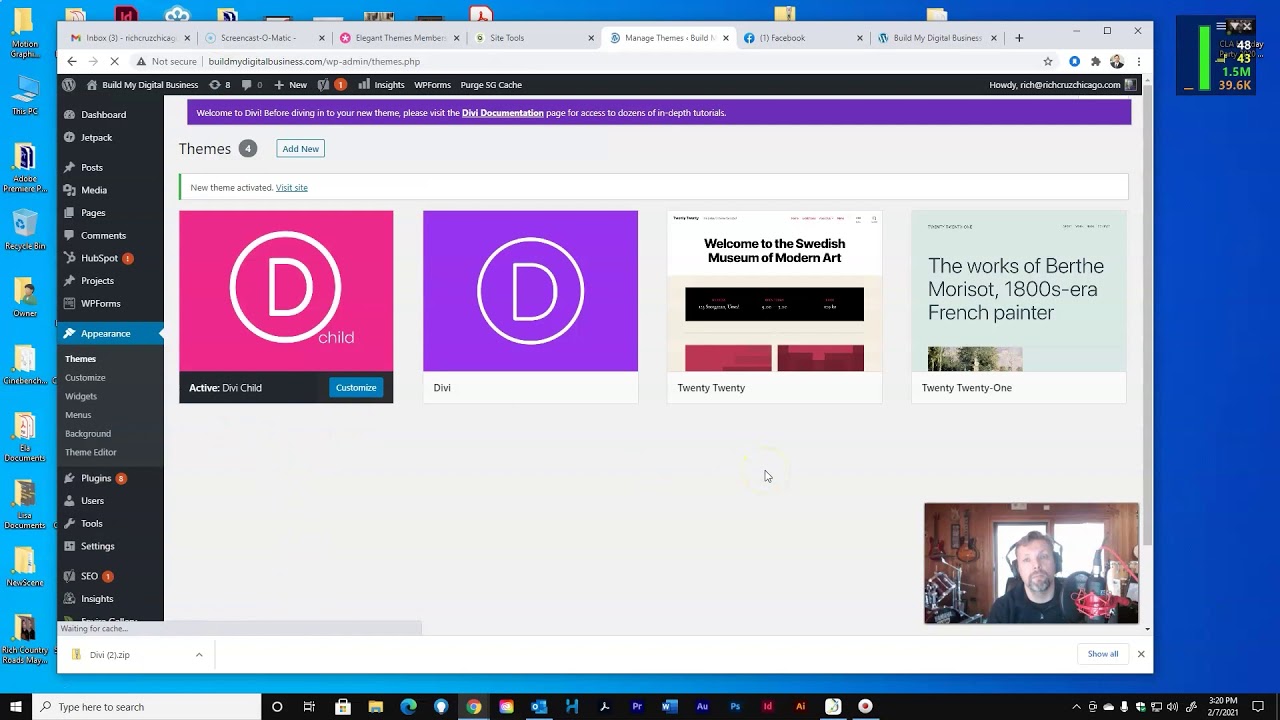Open Premiere Pro from the taskbar
This screenshot has height=720, width=1280.
pyautogui.click(x=637, y=707)
